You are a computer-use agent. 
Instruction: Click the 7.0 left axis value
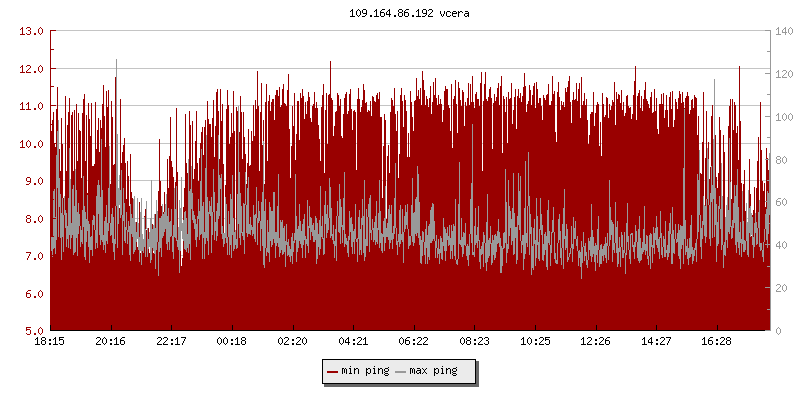tap(32, 256)
